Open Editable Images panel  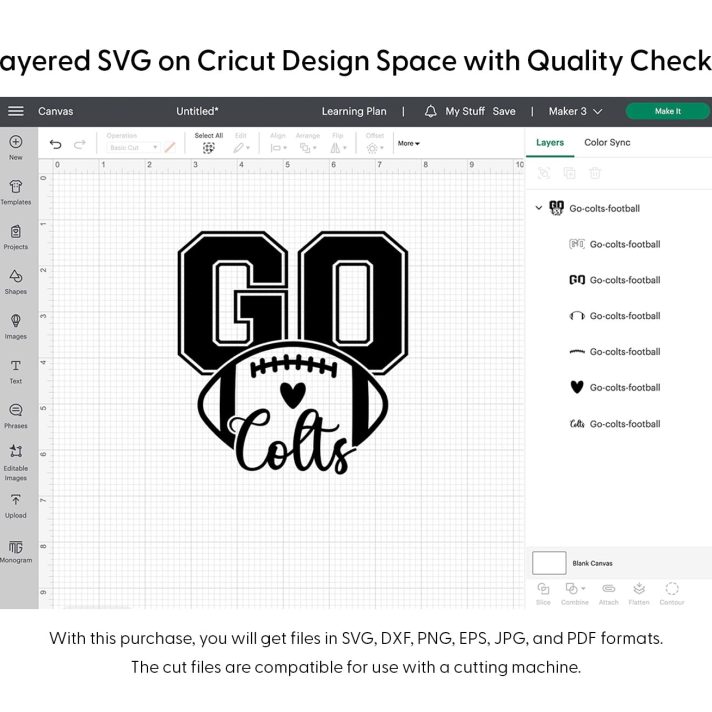[15, 463]
